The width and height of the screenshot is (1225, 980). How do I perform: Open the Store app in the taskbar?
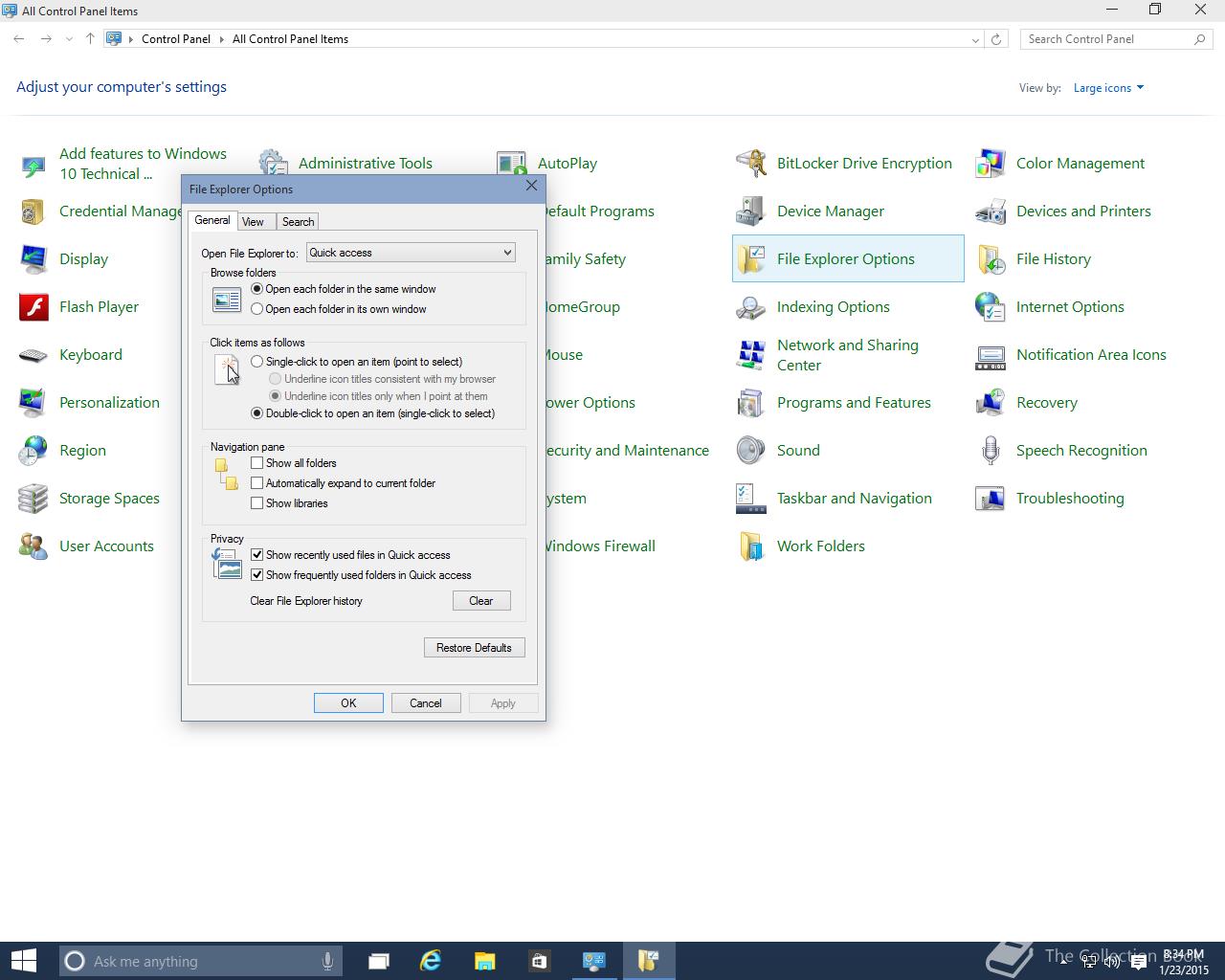(x=538, y=961)
